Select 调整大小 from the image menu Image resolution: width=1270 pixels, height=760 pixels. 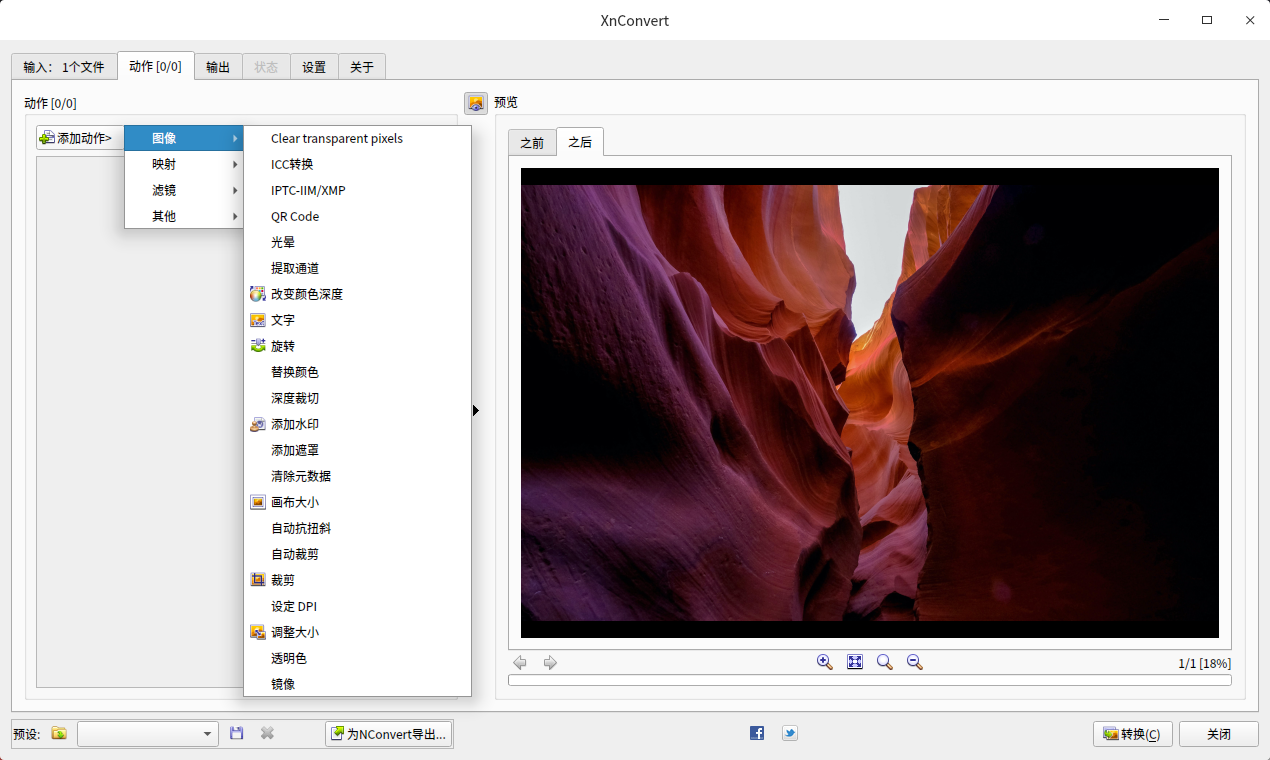(295, 632)
